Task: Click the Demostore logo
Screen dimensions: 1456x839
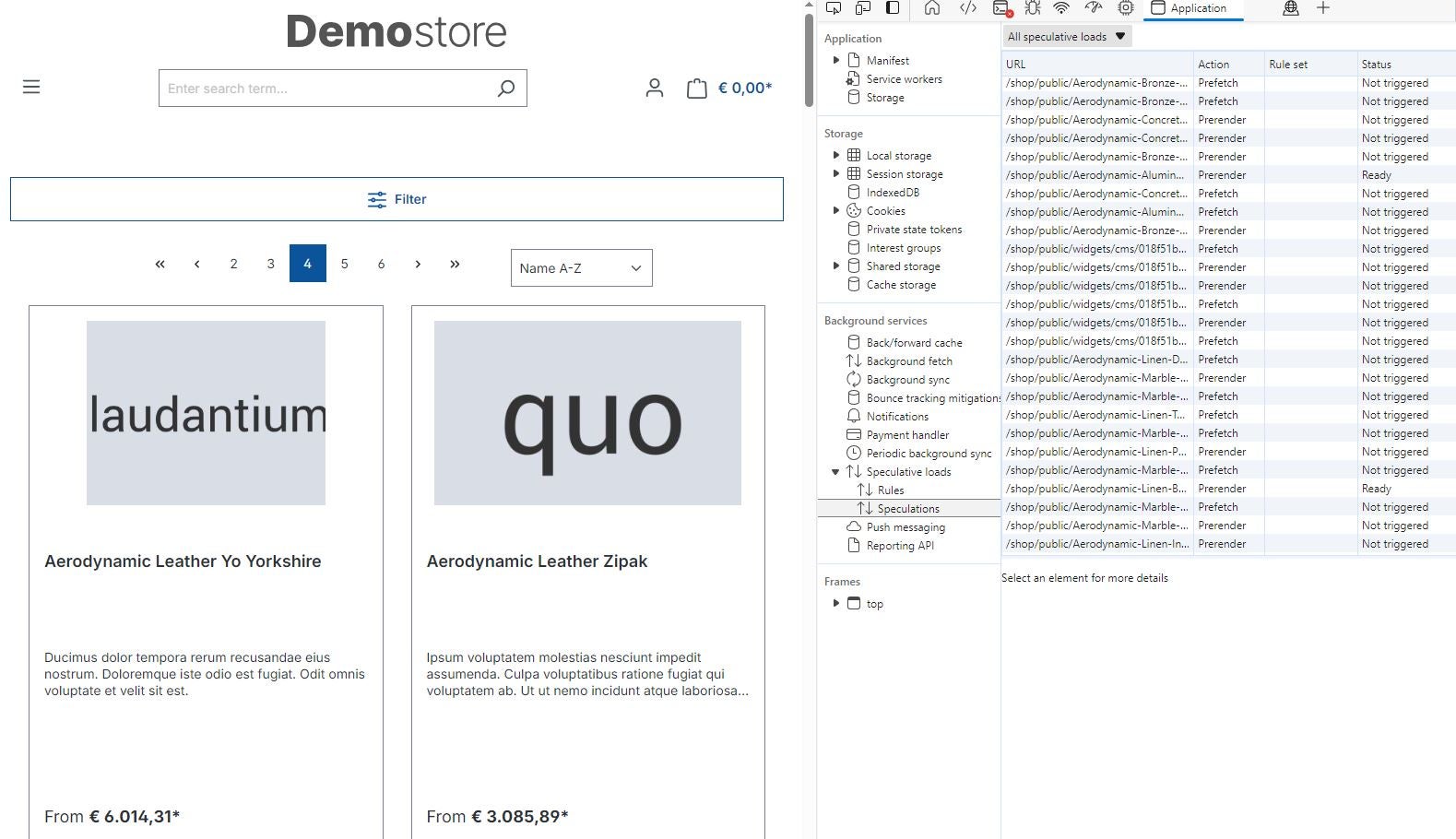Action: (397, 31)
